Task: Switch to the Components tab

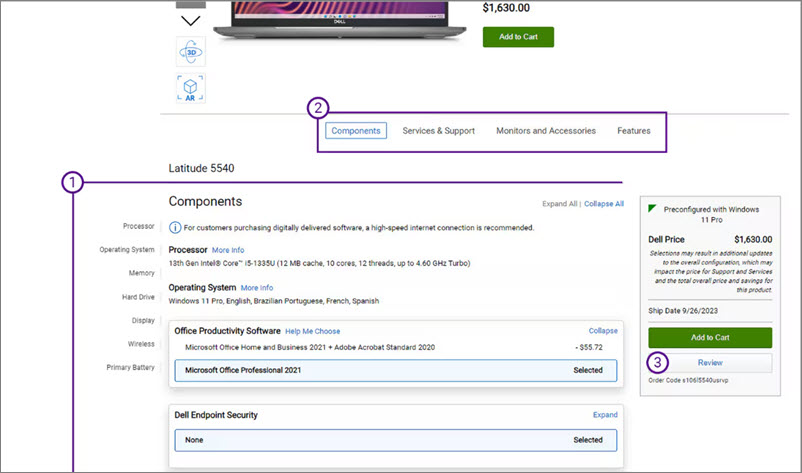Action: click(x=356, y=131)
